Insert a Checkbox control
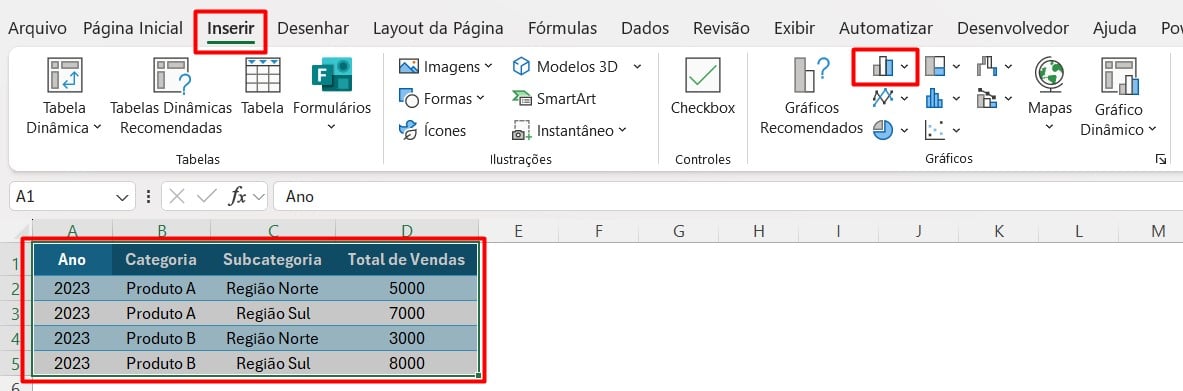The height and width of the screenshot is (391, 1183). click(702, 87)
